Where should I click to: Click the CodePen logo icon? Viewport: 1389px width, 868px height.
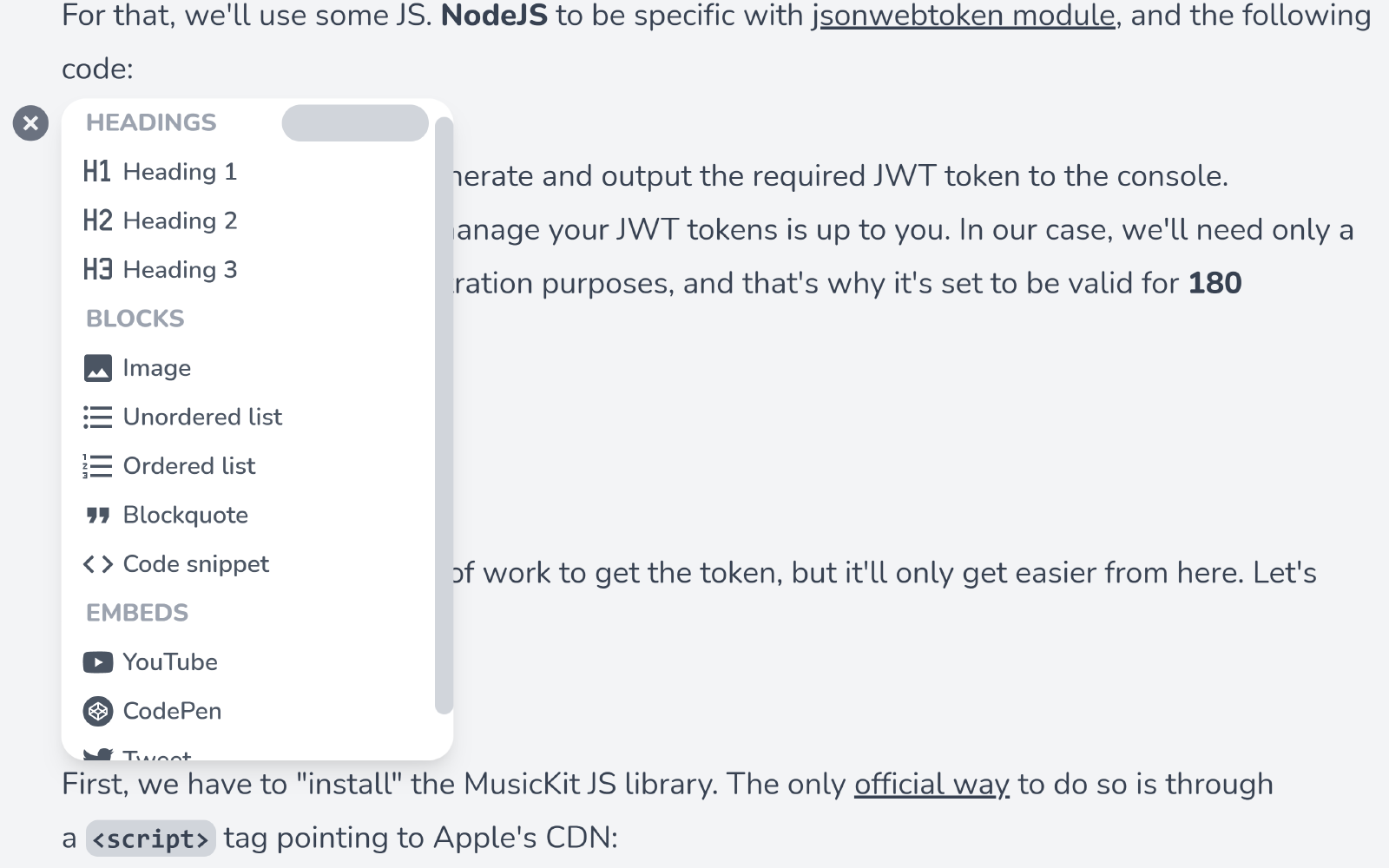tap(97, 712)
